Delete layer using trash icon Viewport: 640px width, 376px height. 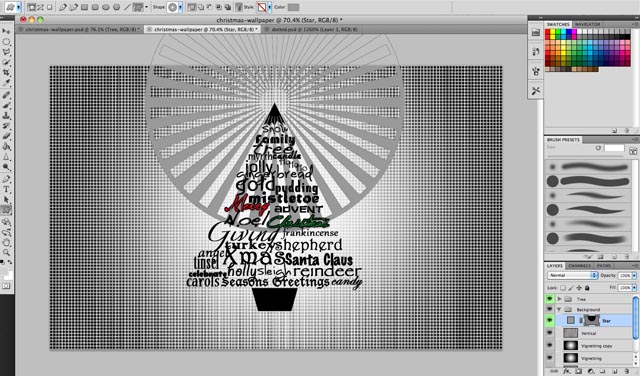coord(627,372)
